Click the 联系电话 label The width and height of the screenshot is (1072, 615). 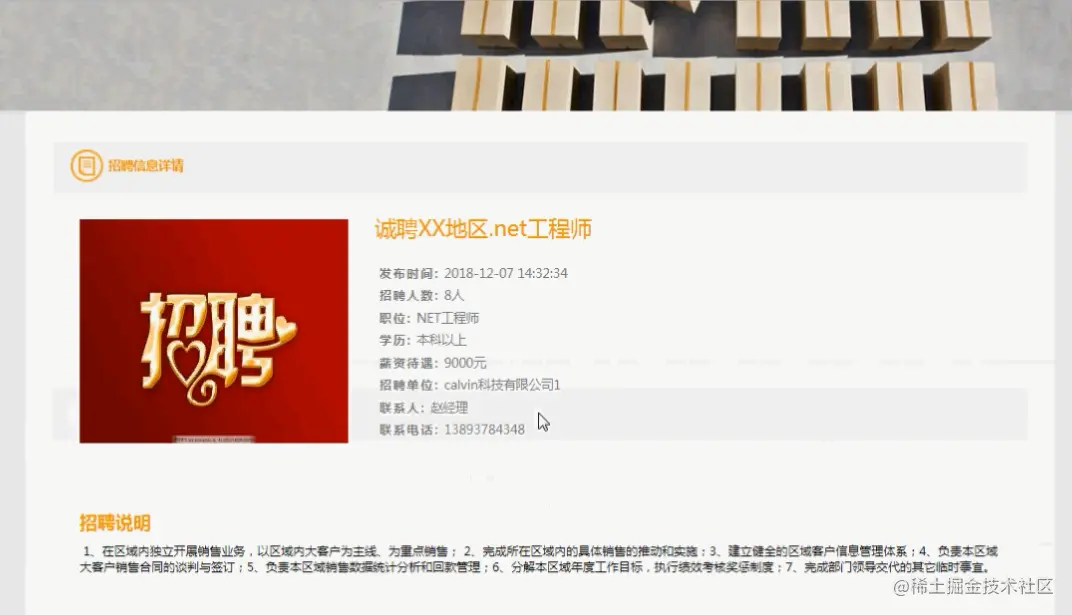pos(409,430)
